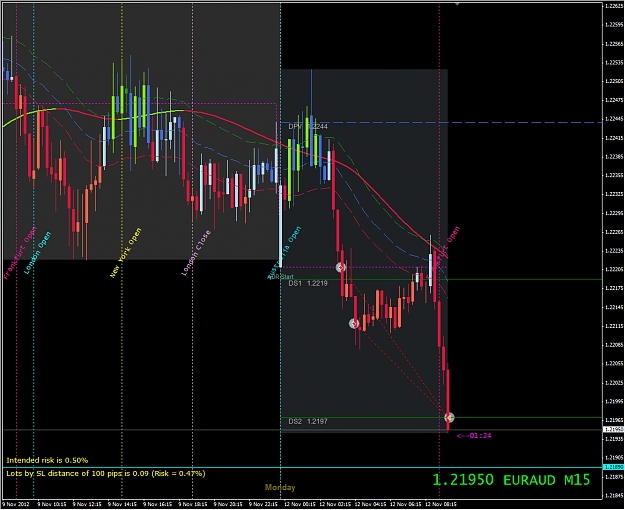Image resolution: width=625 pixels, height=510 pixels.
Task: Click the 1.21845 price axis label
Action: 614,495
